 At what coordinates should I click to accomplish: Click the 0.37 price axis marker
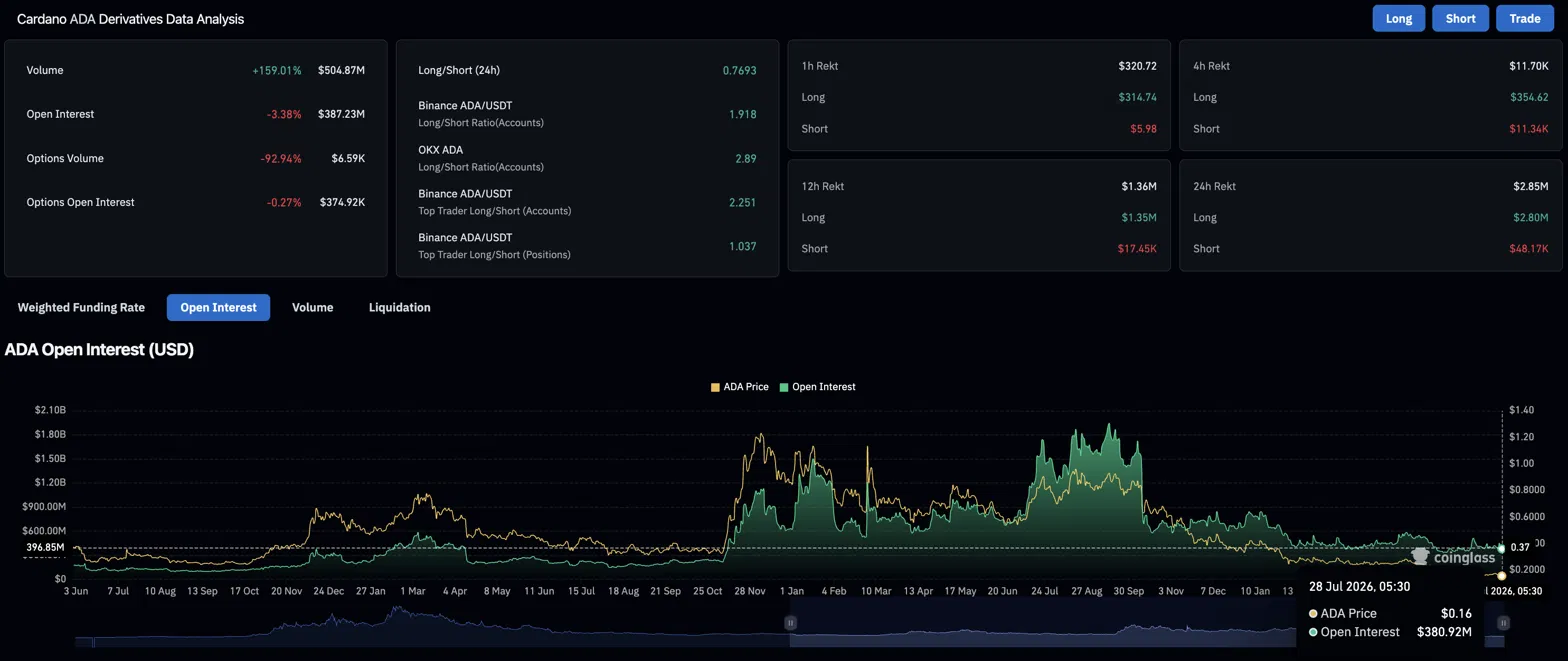pos(1520,547)
